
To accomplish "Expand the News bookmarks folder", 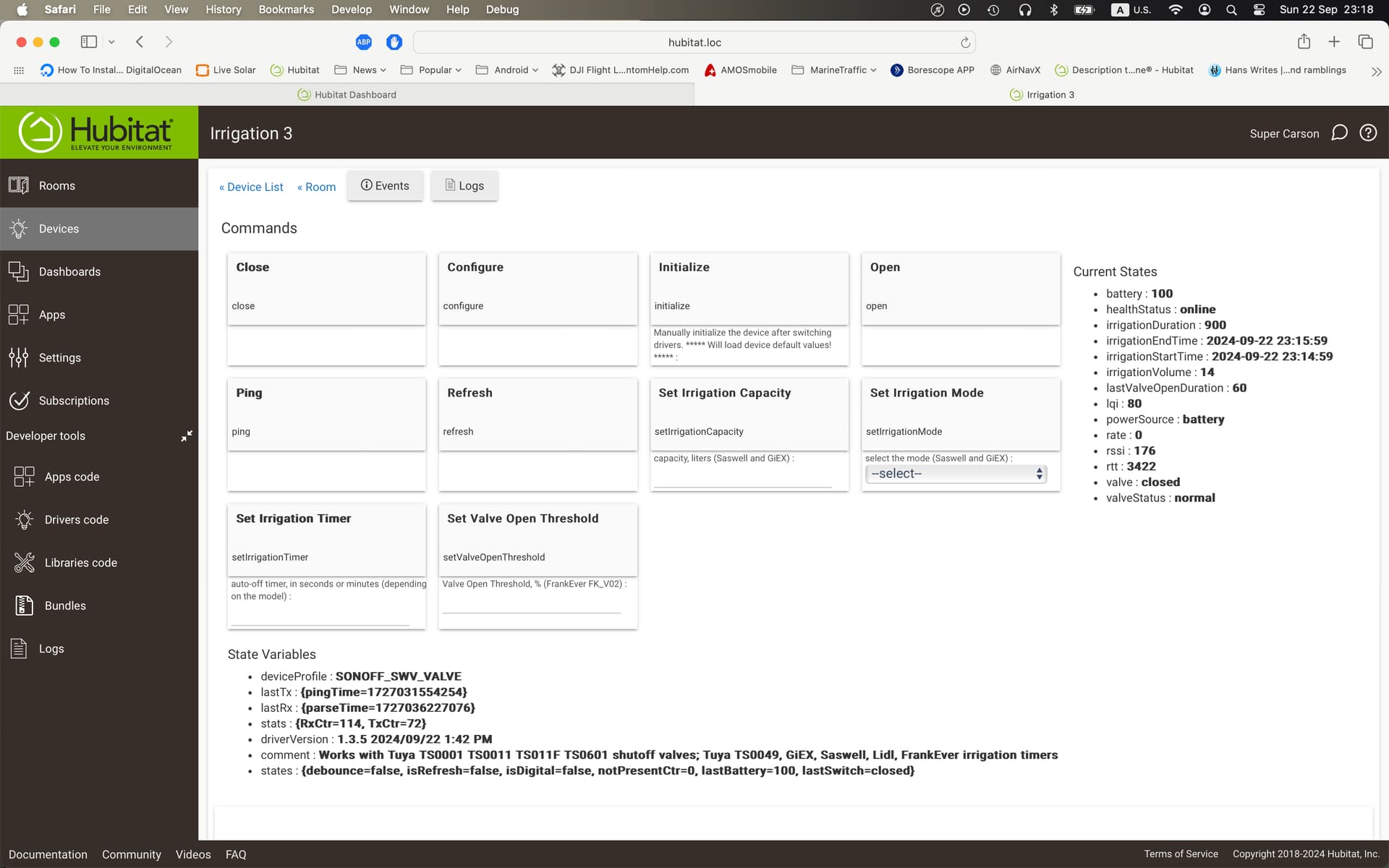I will (x=360, y=70).
